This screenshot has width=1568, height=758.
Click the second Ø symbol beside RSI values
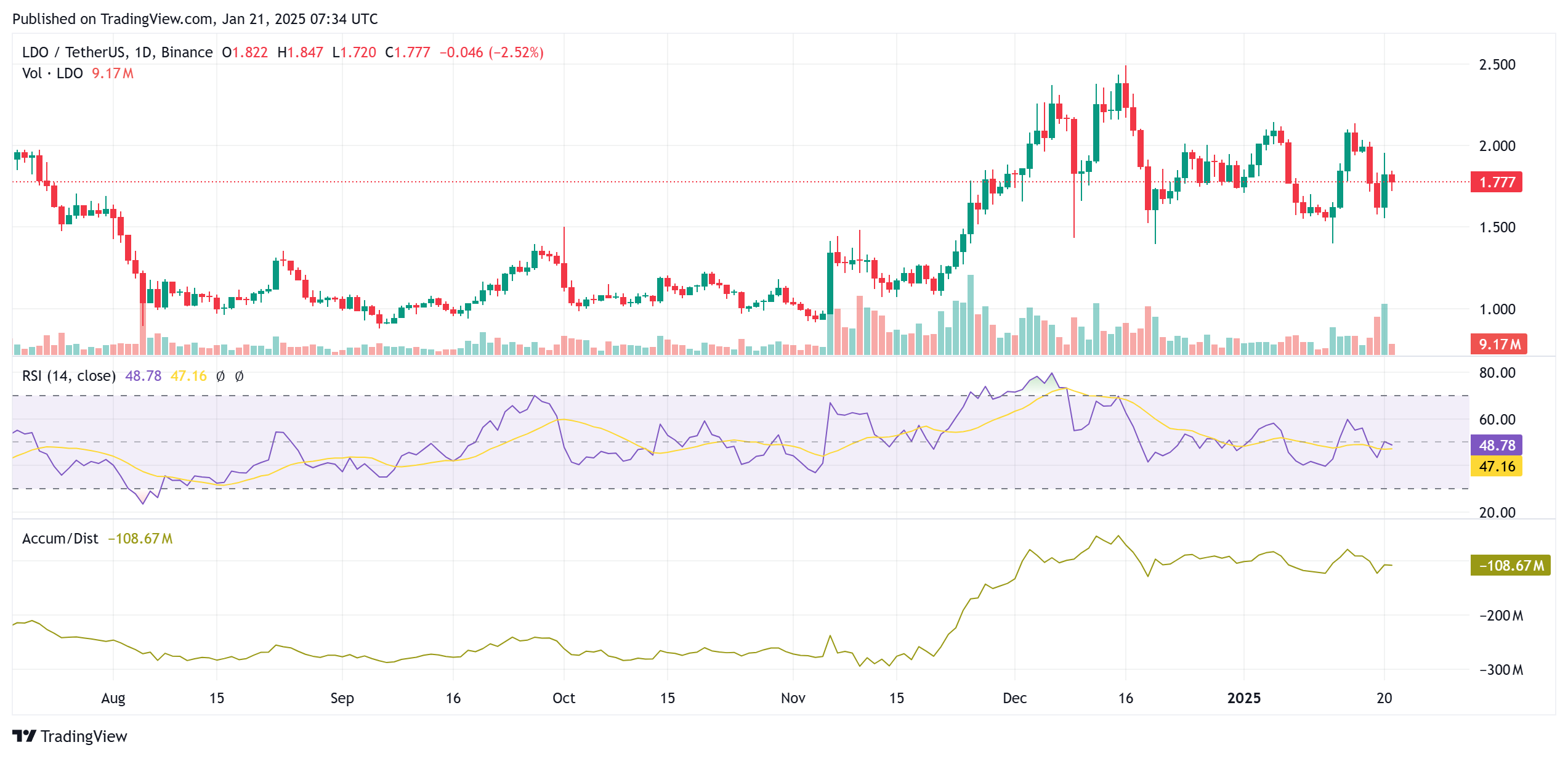click(239, 375)
